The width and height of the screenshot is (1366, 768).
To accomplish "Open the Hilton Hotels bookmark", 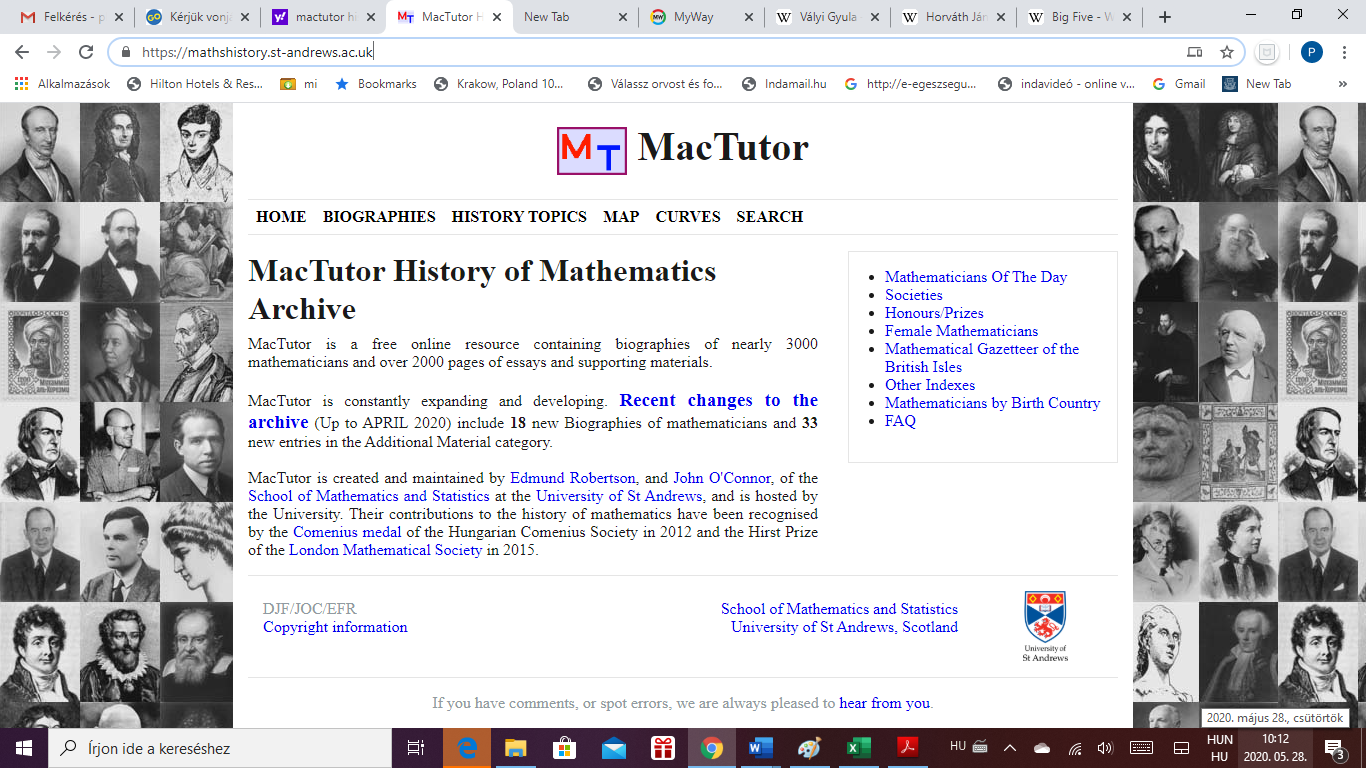I will (195, 84).
